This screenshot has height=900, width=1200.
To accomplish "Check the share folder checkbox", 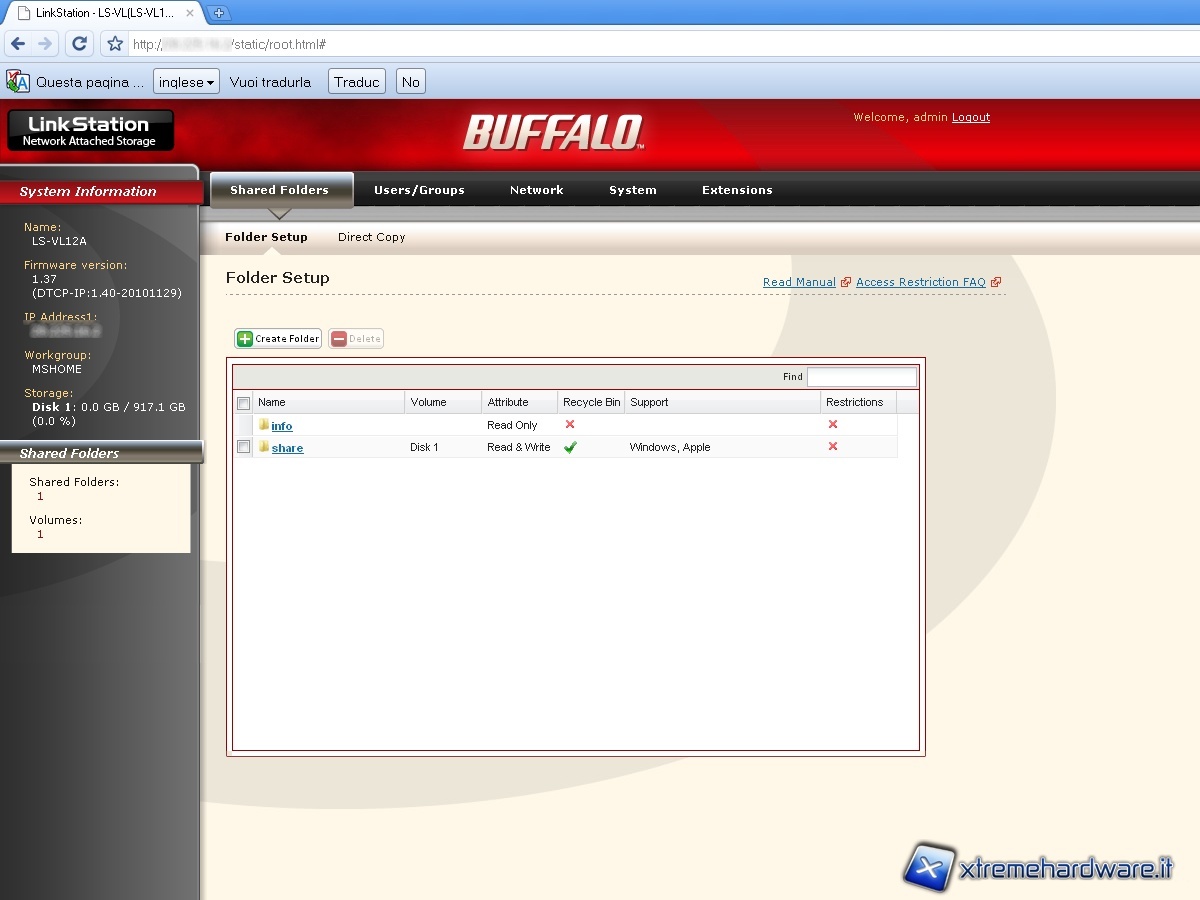I will 243,447.
